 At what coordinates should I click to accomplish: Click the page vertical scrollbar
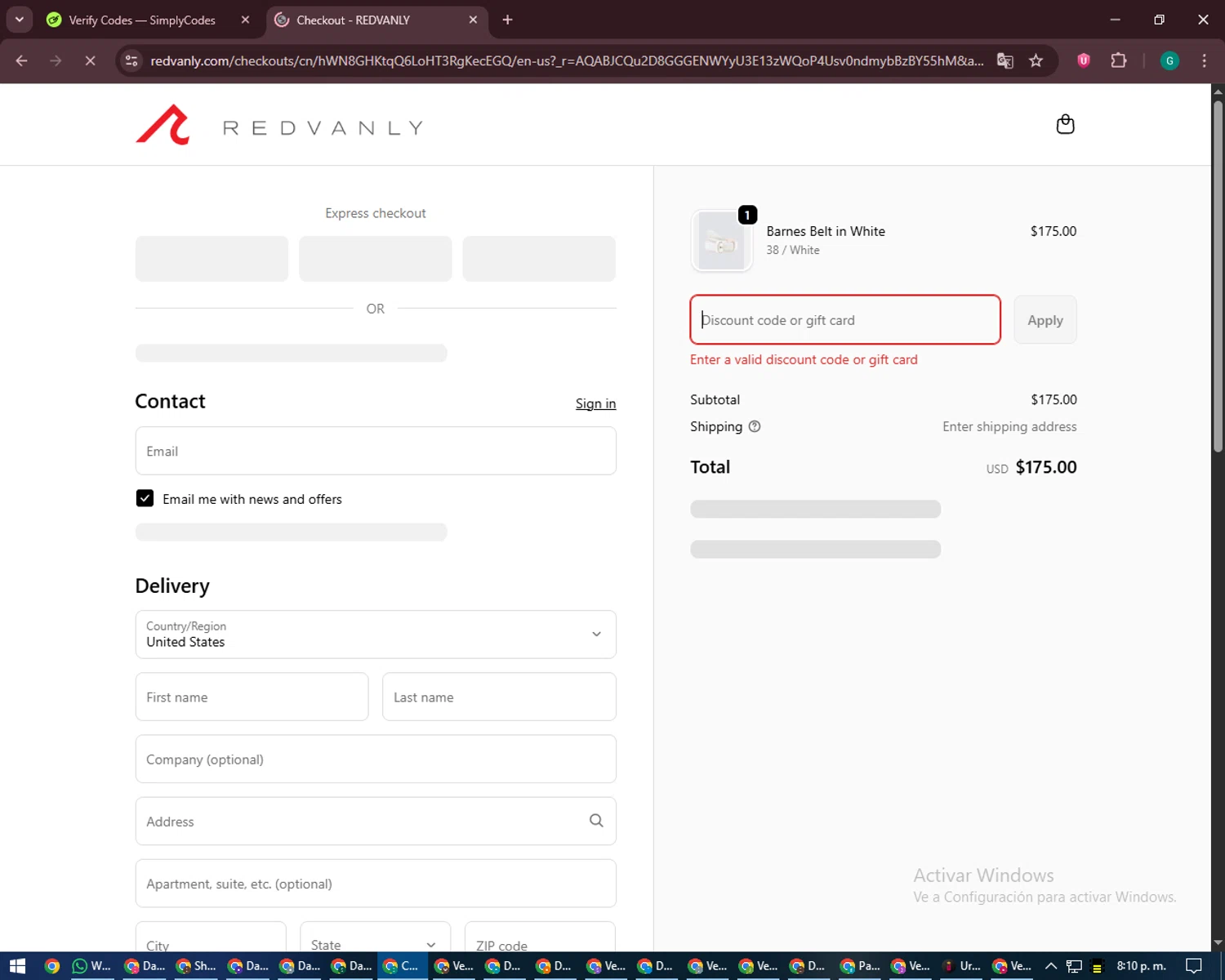tap(1218, 278)
